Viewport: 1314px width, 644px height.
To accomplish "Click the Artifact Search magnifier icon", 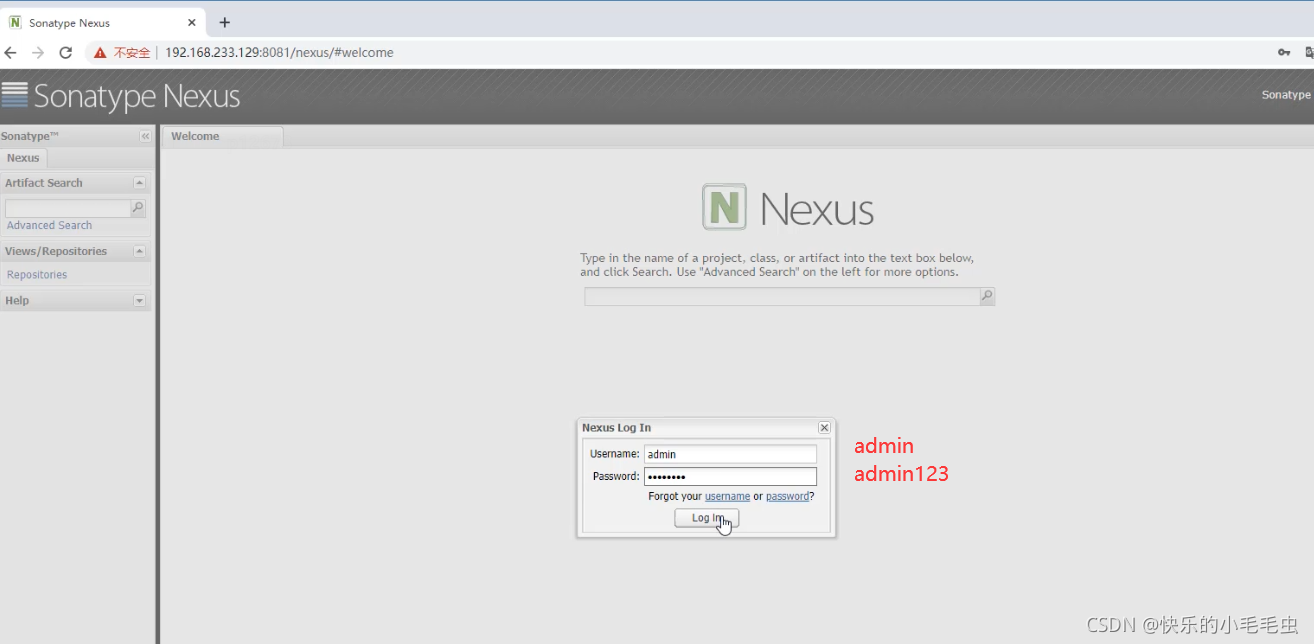I will (138, 208).
